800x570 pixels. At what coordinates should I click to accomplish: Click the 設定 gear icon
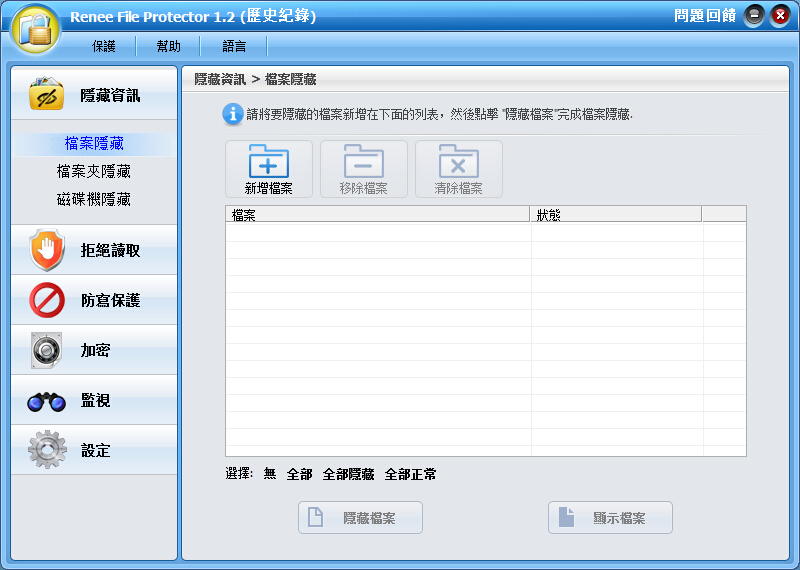point(47,450)
